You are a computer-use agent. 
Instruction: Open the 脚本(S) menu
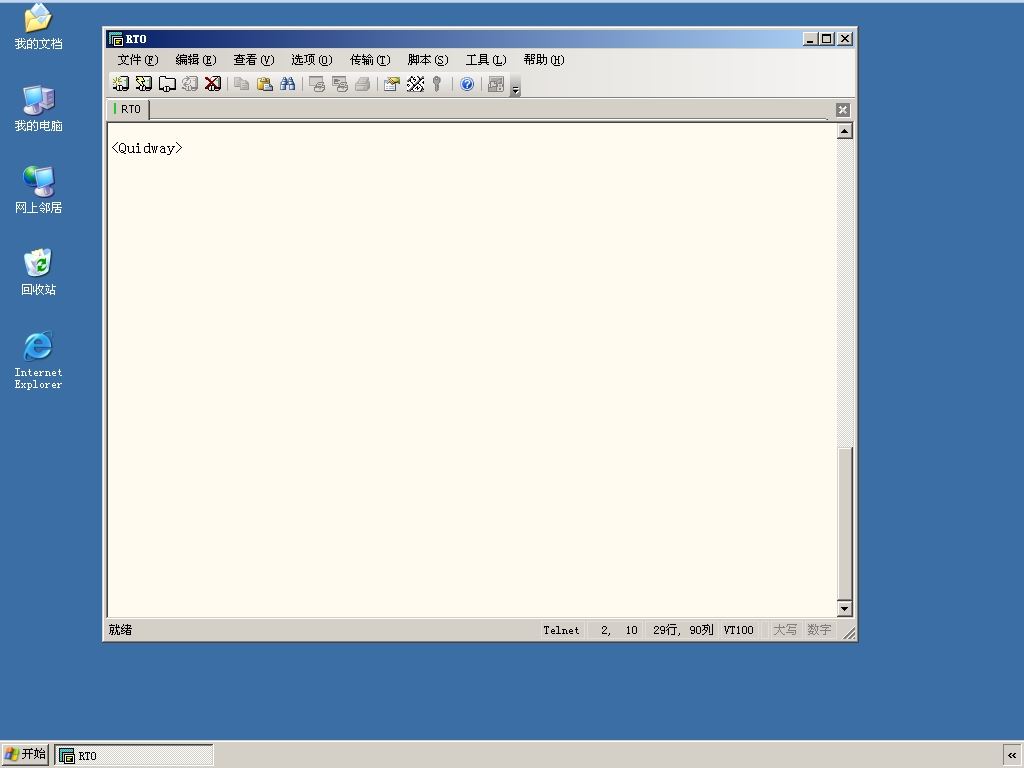(x=428, y=60)
